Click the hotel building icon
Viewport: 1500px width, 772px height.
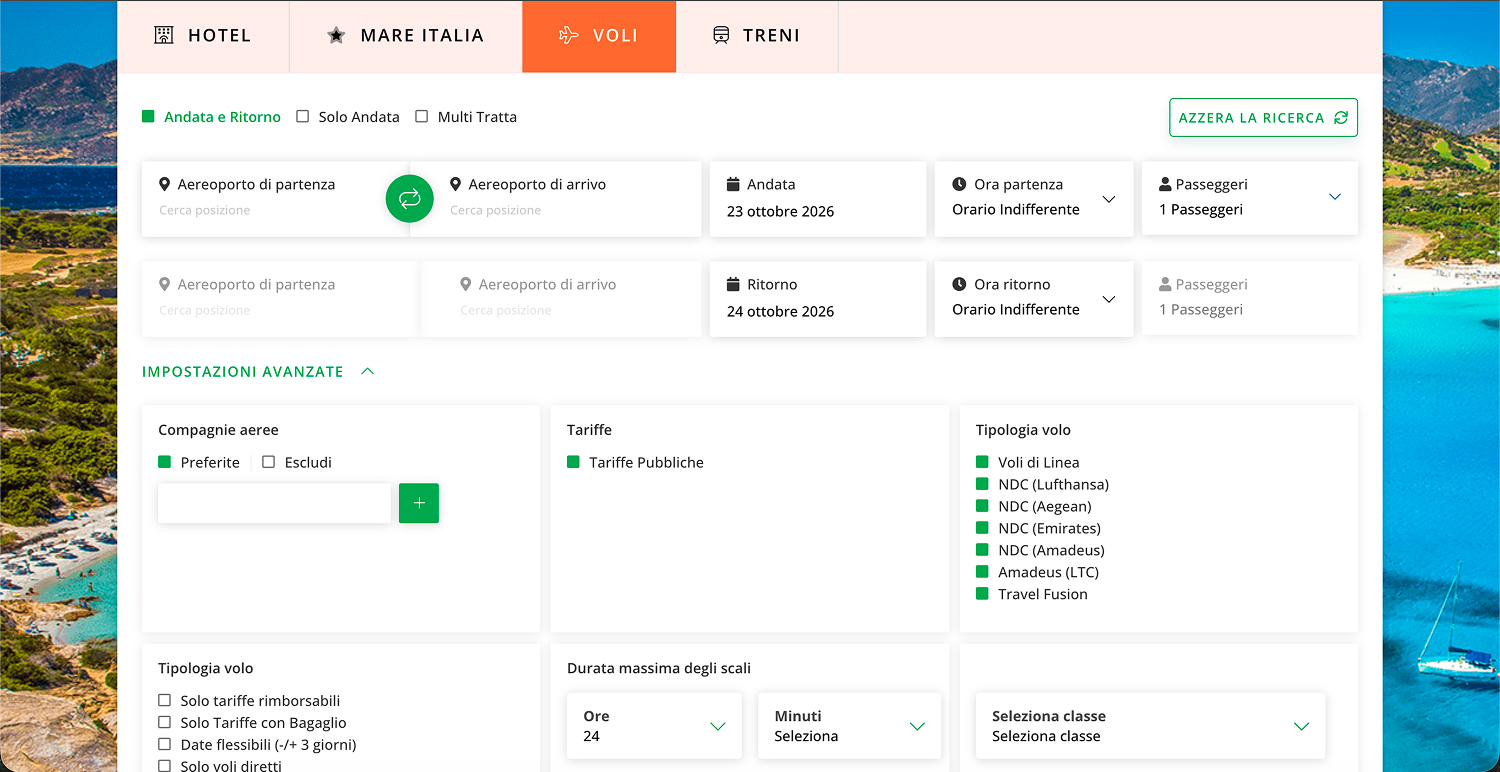point(164,36)
